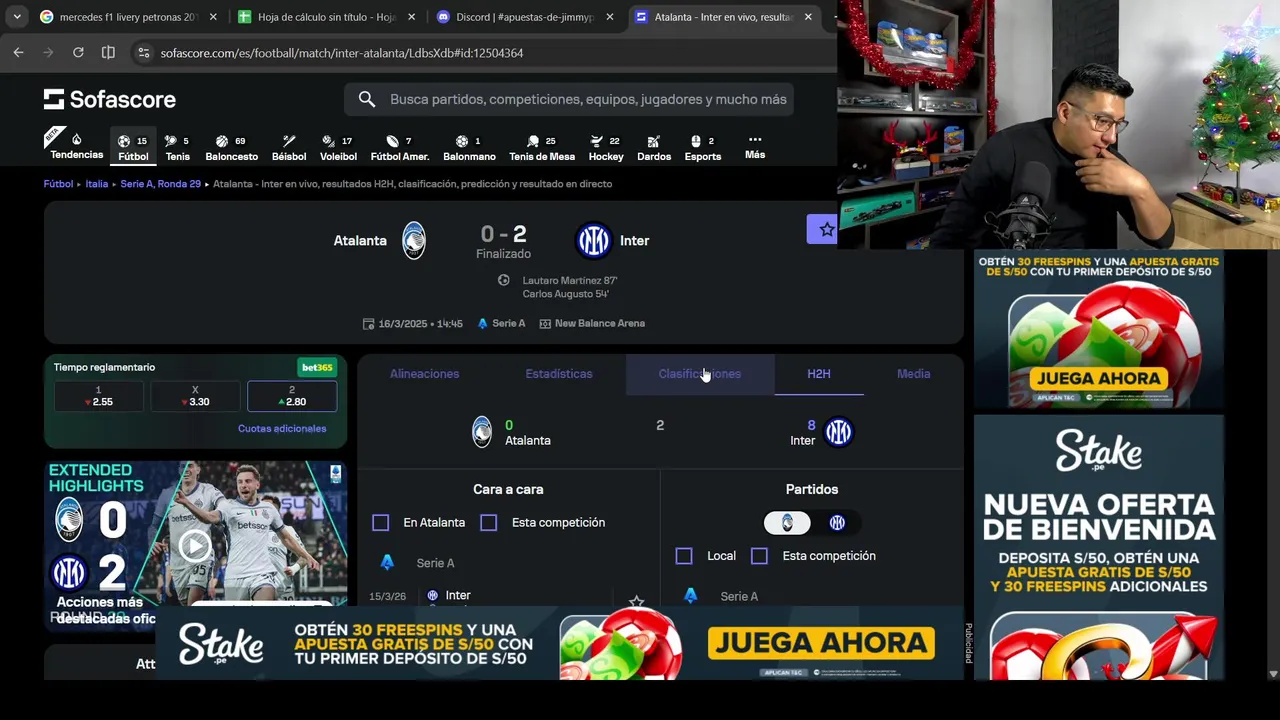
Task: Open the Béisbol sport category
Action: [288, 147]
